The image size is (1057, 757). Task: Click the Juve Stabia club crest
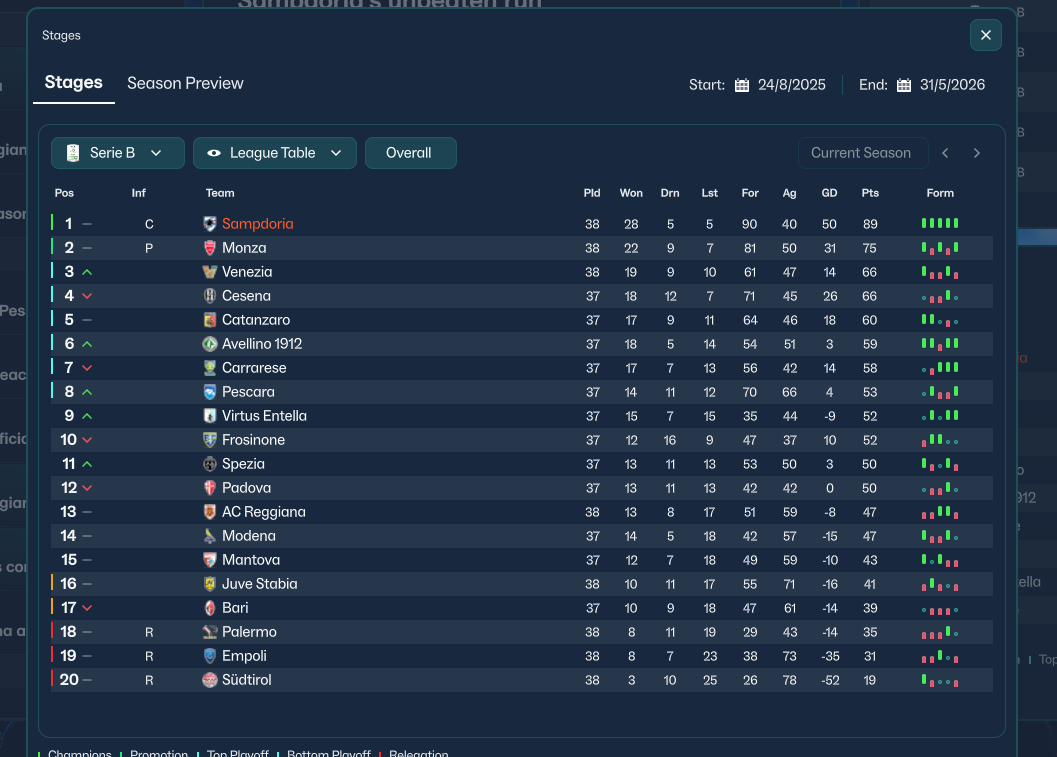[210, 584]
